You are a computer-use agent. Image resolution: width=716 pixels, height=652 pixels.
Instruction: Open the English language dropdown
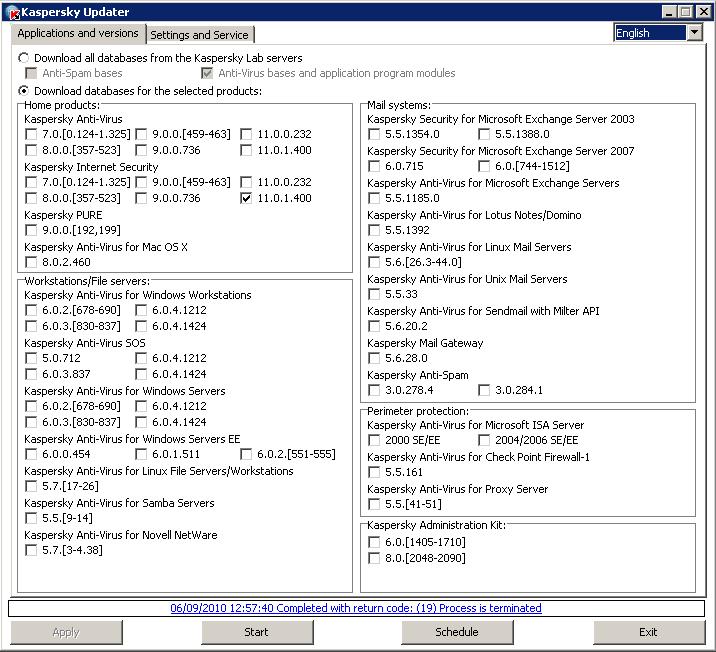click(695, 33)
